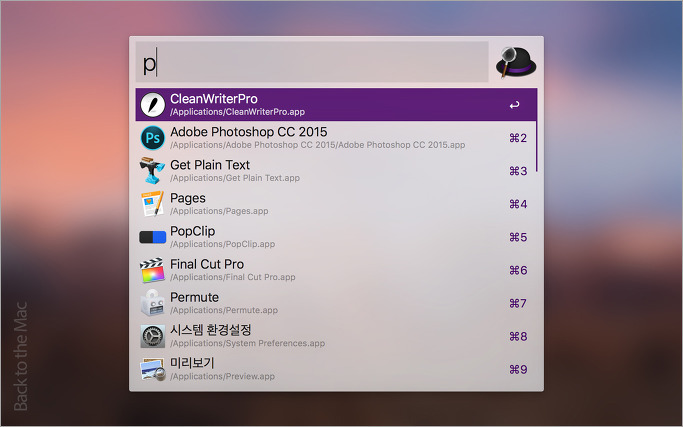Click the Permute robot icon
The width and height of the screenshot is (683, 427).
click(x=152, y=303)
